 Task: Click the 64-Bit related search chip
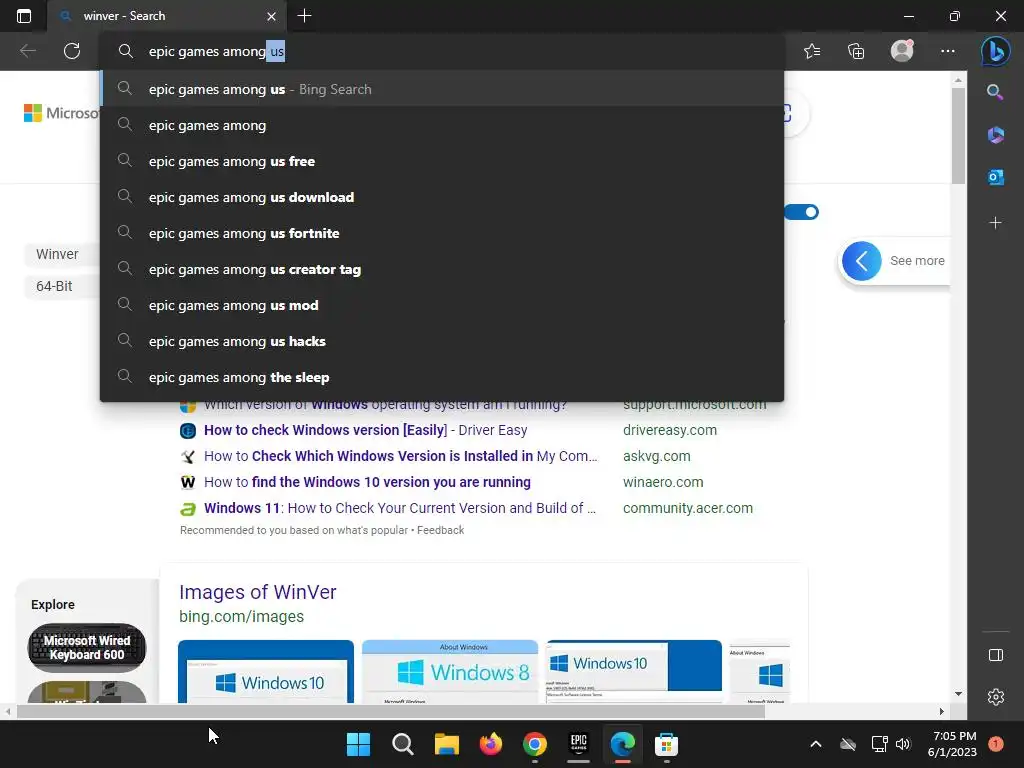click(x=62, y=286)
